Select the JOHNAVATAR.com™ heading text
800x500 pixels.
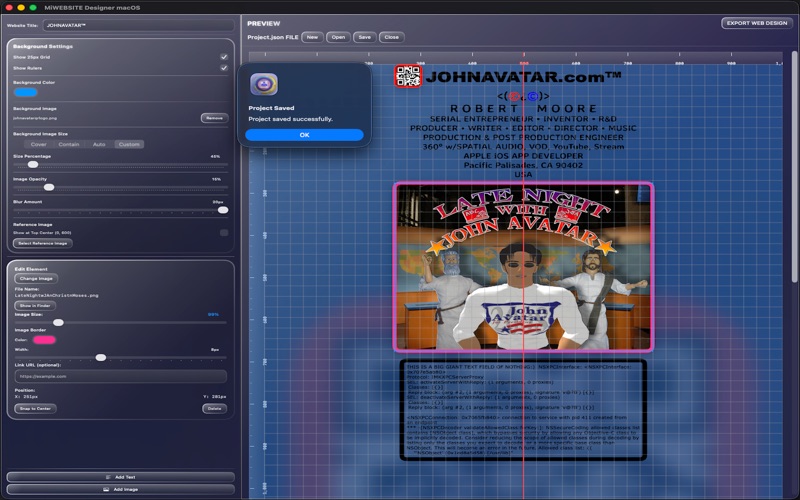(523, 77)
